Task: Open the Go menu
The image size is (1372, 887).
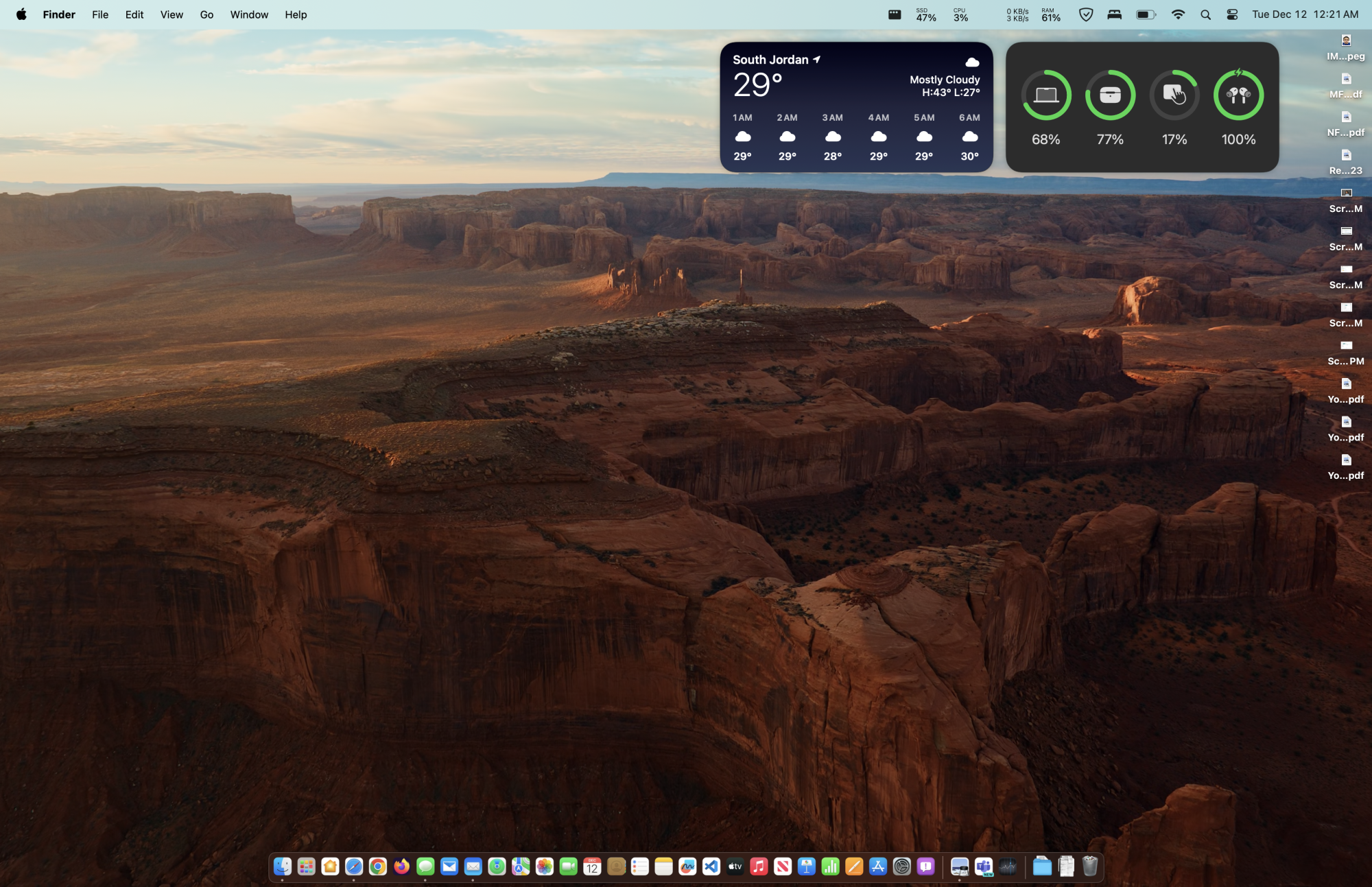Action: [206, 14]
